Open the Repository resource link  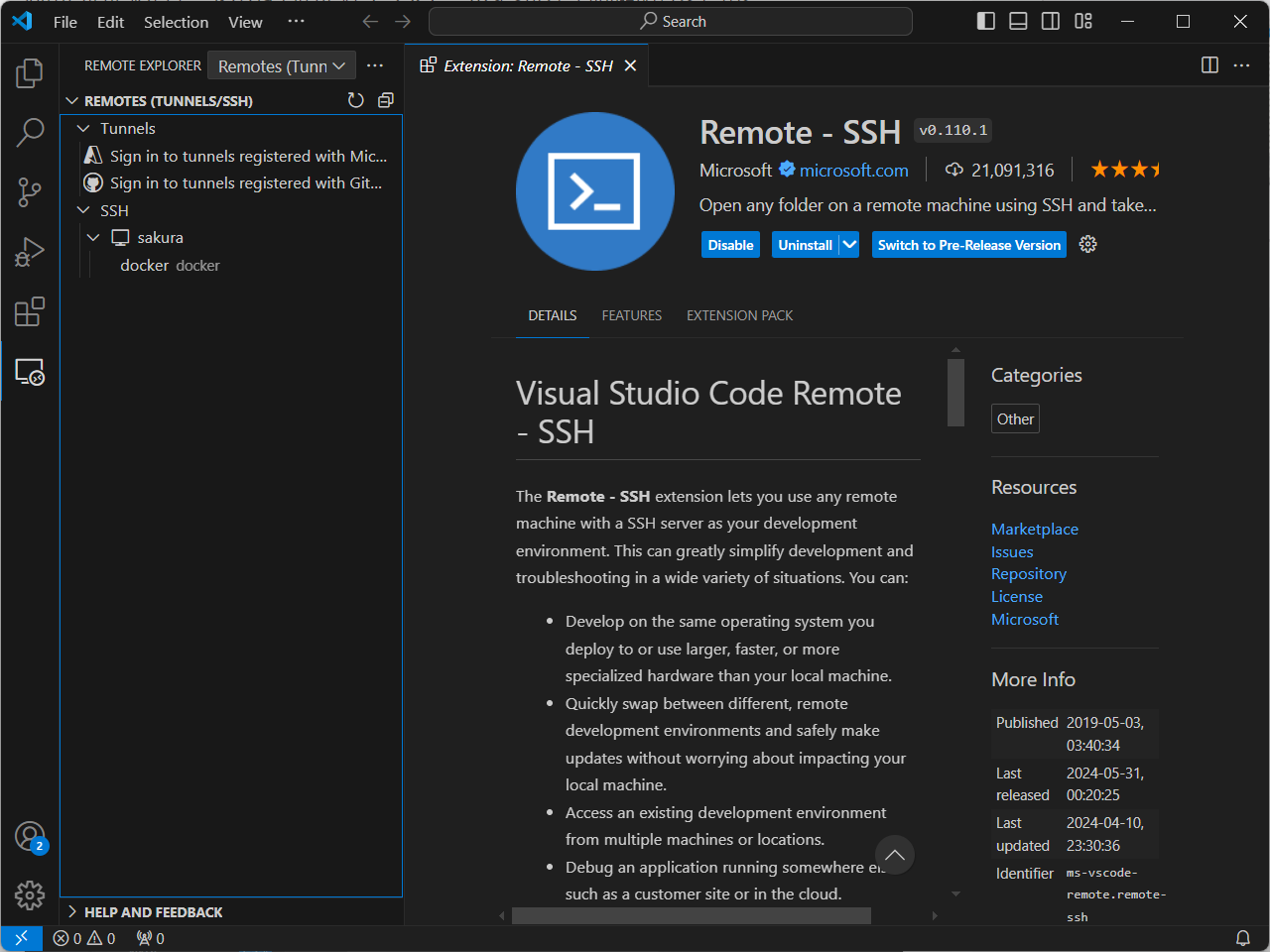point(1029,574)
